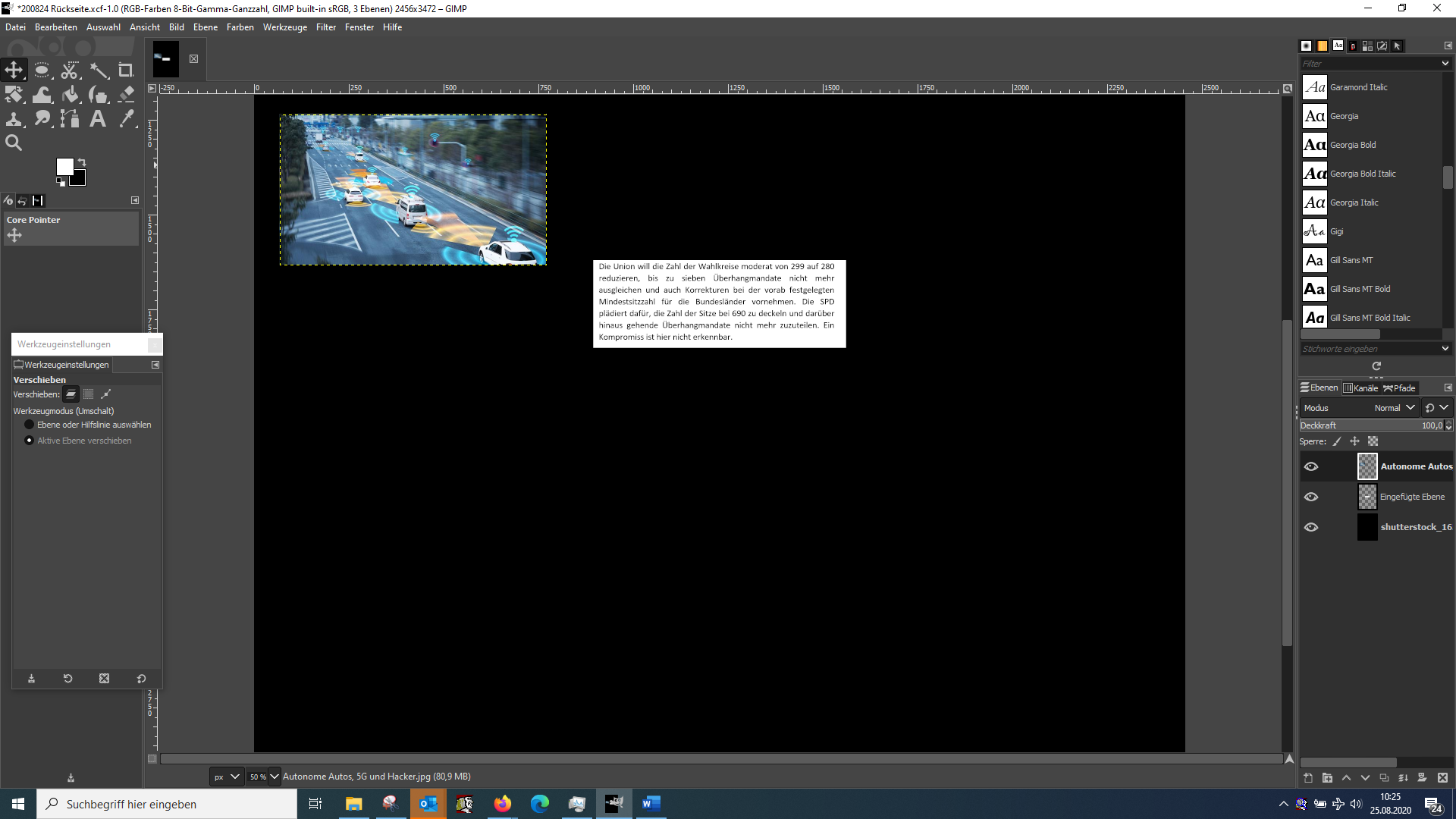Viewport: 1456px width, 819px height.
Task: Select the Color Picker eyedropper tool
Action: click(127, 119)
